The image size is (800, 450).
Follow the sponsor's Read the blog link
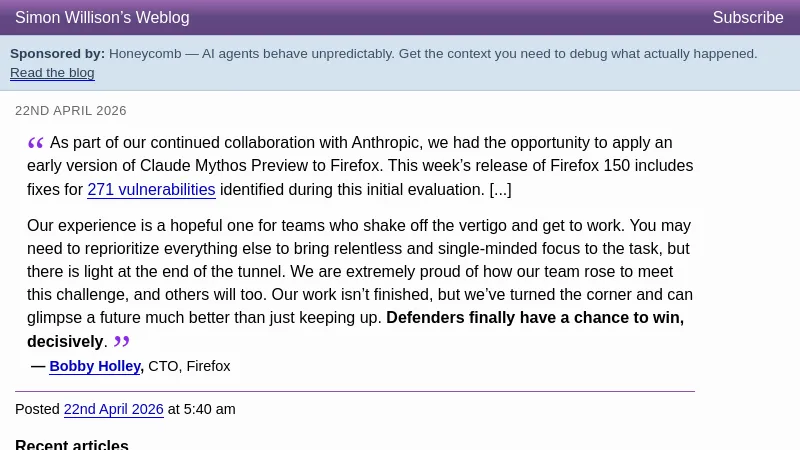coord(52,73)
